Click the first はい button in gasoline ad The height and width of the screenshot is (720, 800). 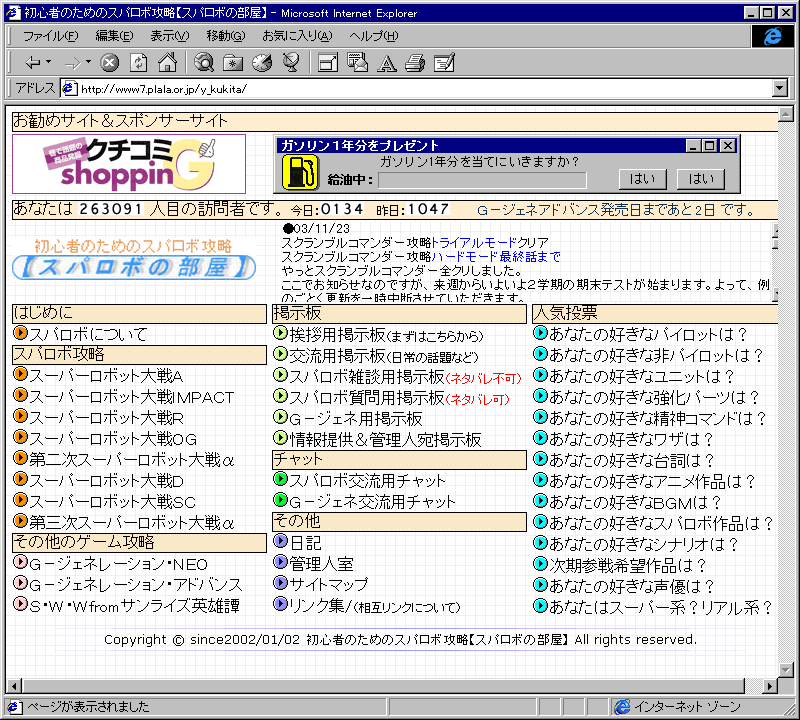[642, 179]
